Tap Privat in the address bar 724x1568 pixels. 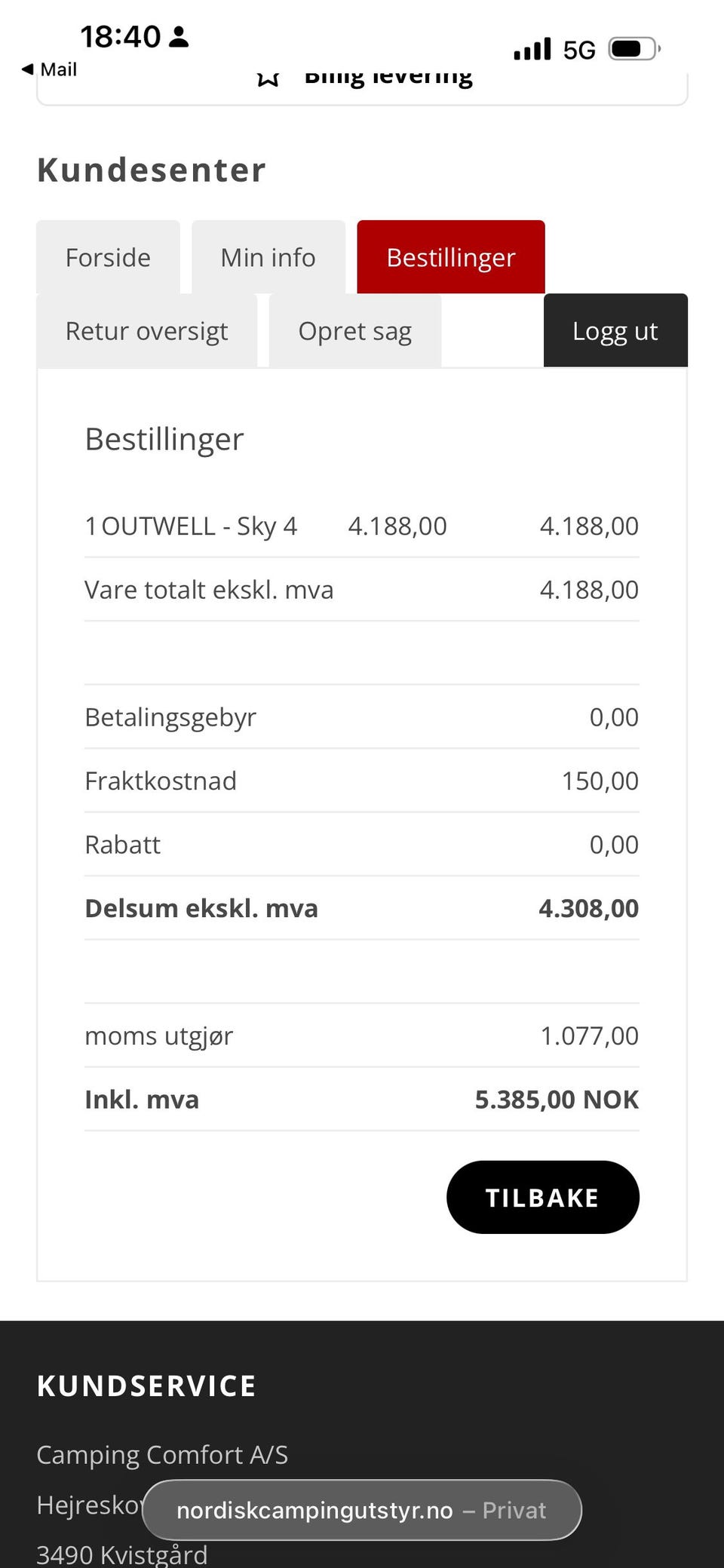[515, 1510]
